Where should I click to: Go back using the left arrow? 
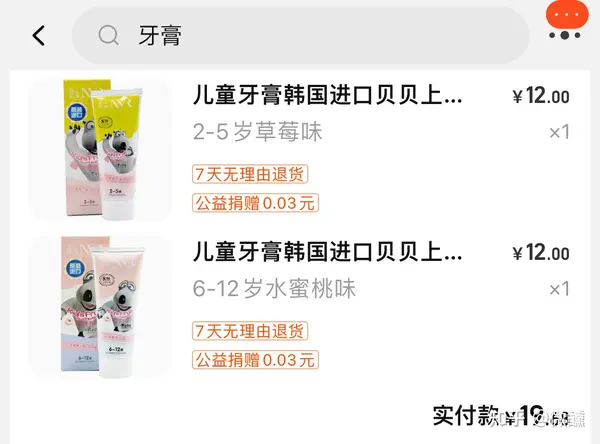tap(39, 36)
